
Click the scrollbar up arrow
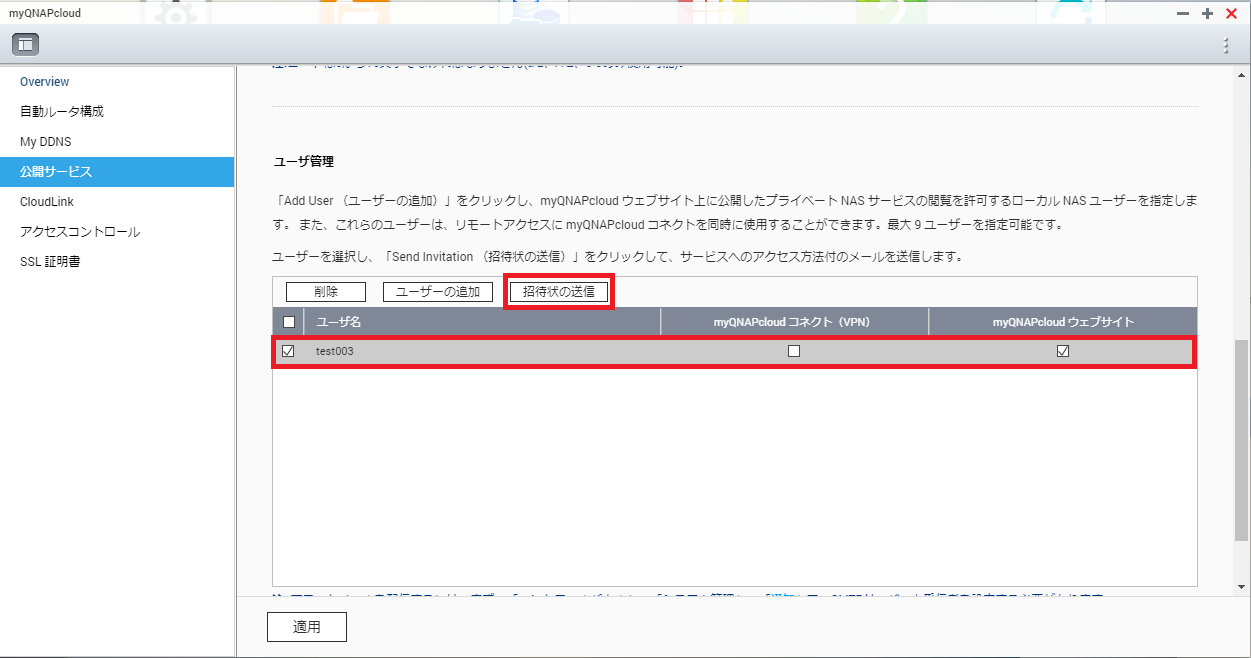(x=1242, y=74)
